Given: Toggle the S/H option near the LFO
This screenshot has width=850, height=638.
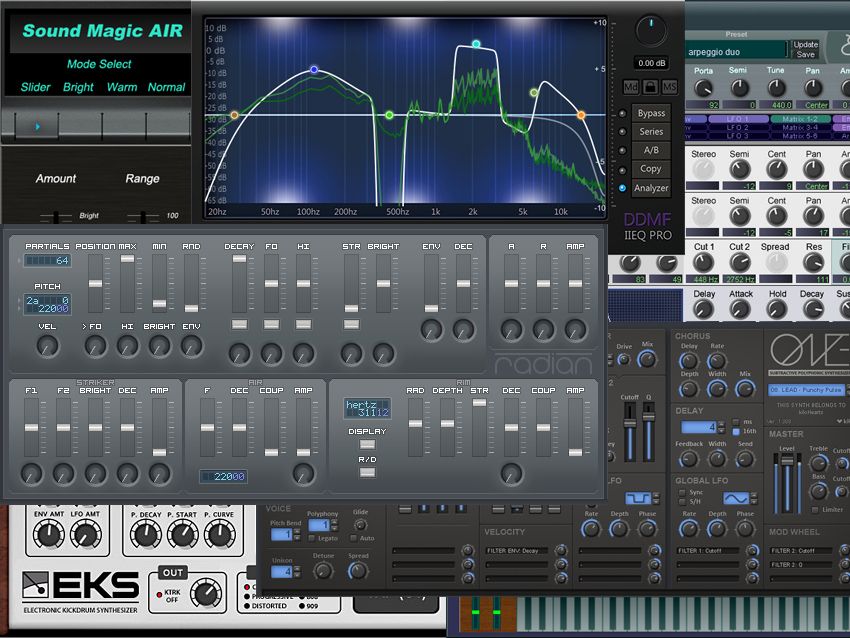Looking at the screenshot, I should click(x=682, y=502).
